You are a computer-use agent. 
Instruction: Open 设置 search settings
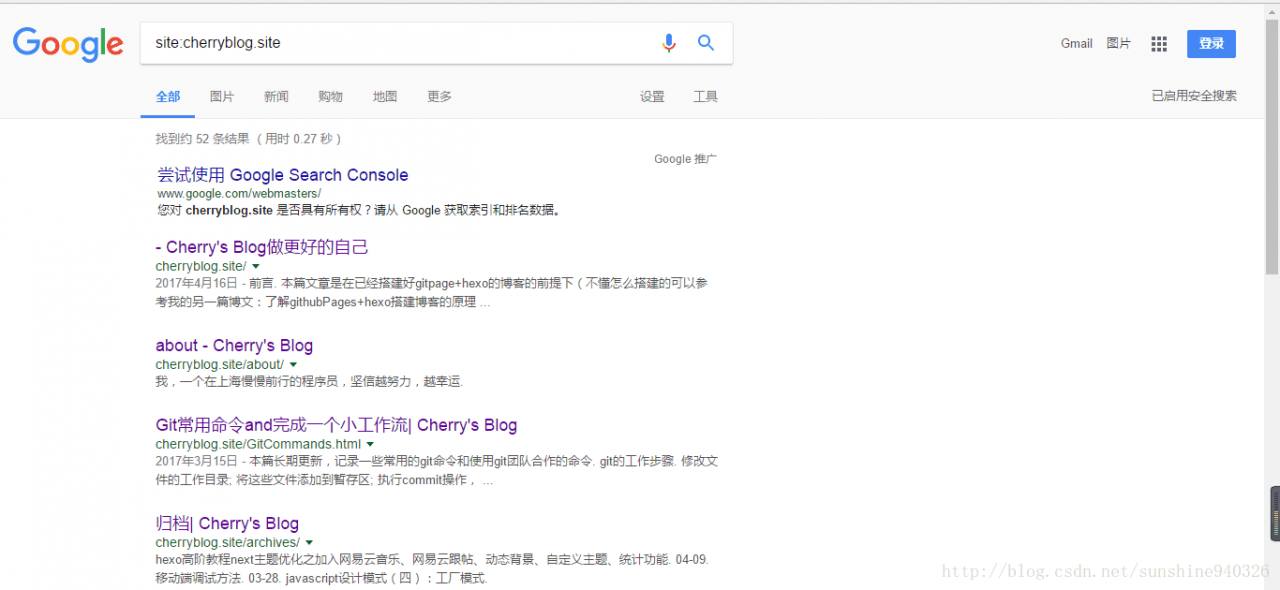[x=652, y=97]
